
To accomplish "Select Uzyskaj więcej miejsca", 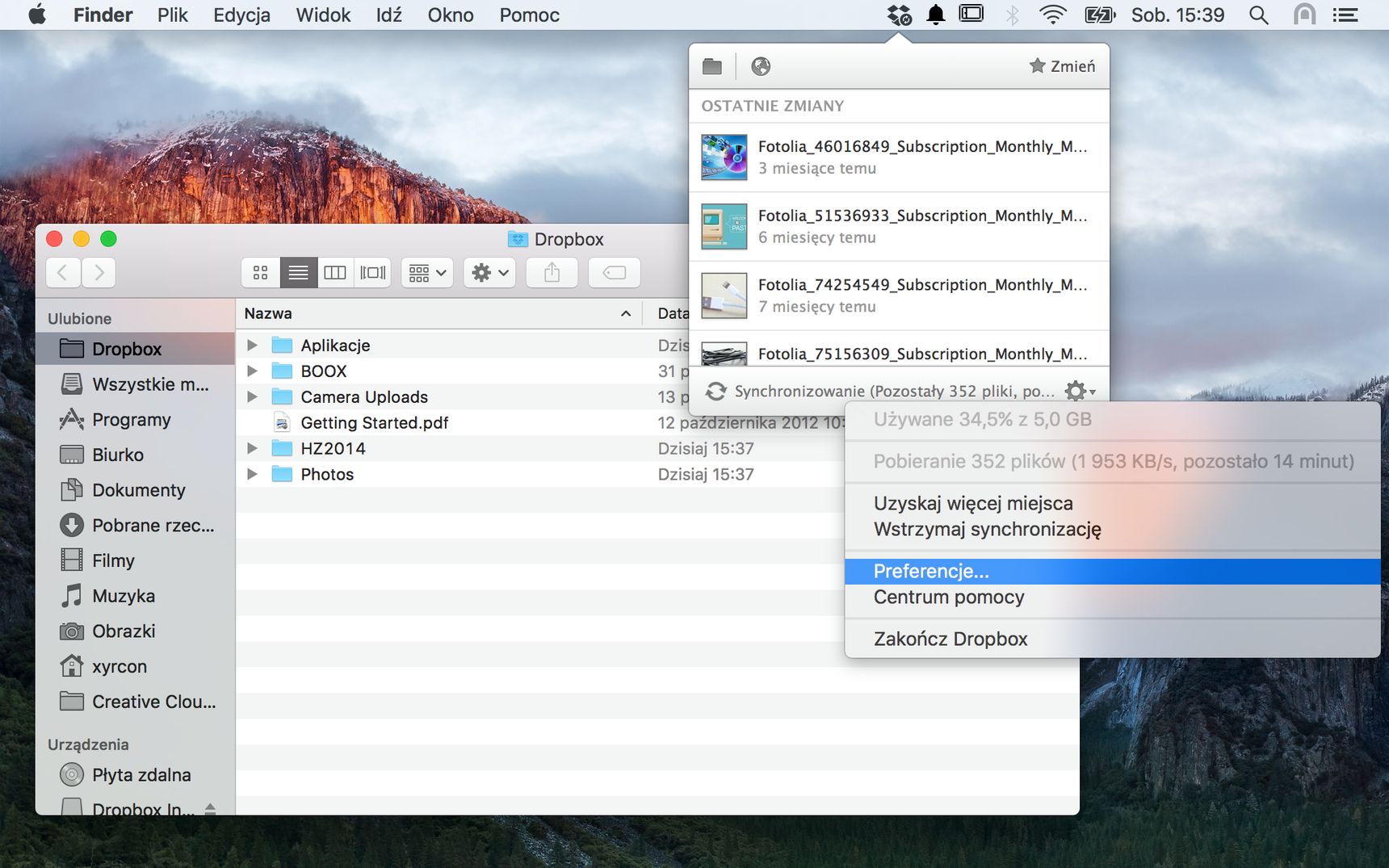I will 1112,504.
